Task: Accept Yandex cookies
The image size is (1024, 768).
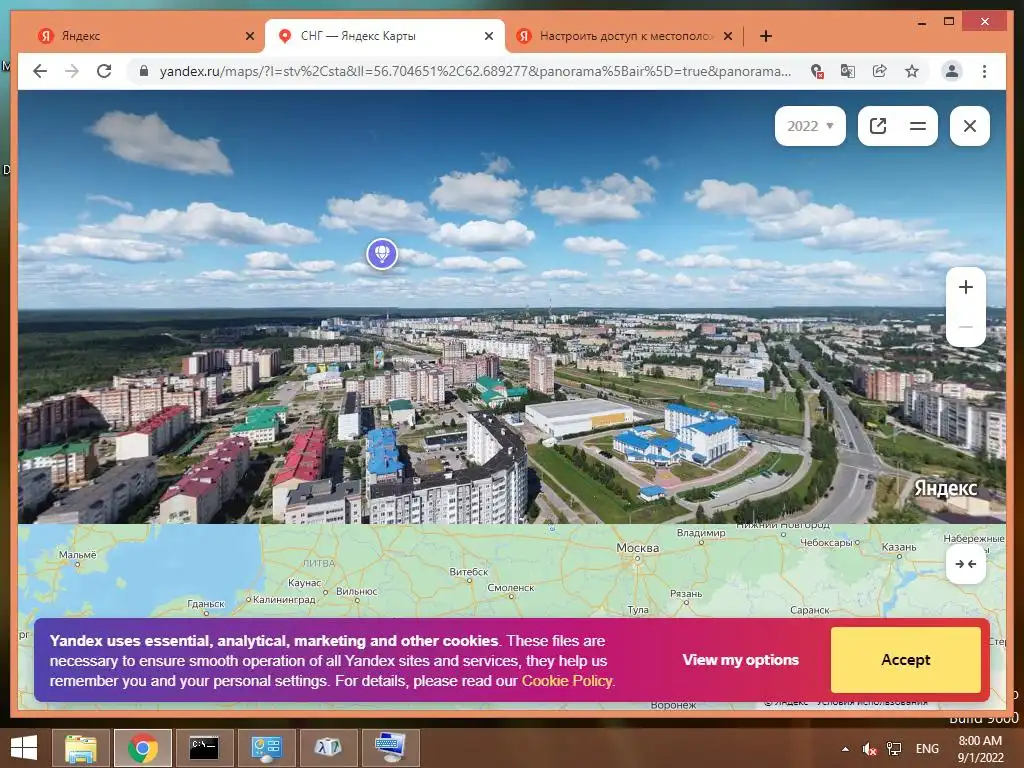Action: (x=906, y=660)
